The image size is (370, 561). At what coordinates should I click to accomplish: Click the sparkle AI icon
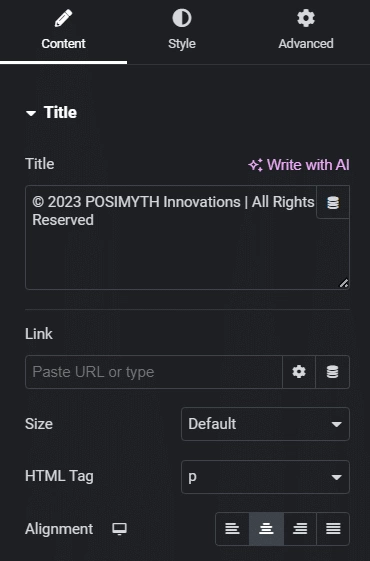(x=255, y=165)
